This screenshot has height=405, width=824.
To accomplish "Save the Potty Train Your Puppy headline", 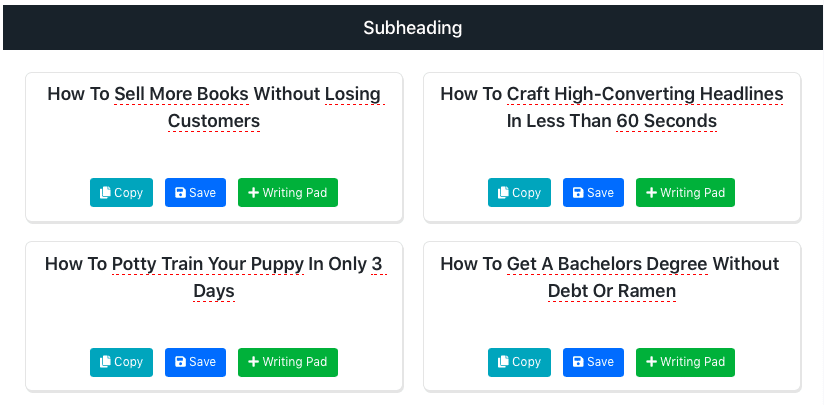I will point(195,362).
